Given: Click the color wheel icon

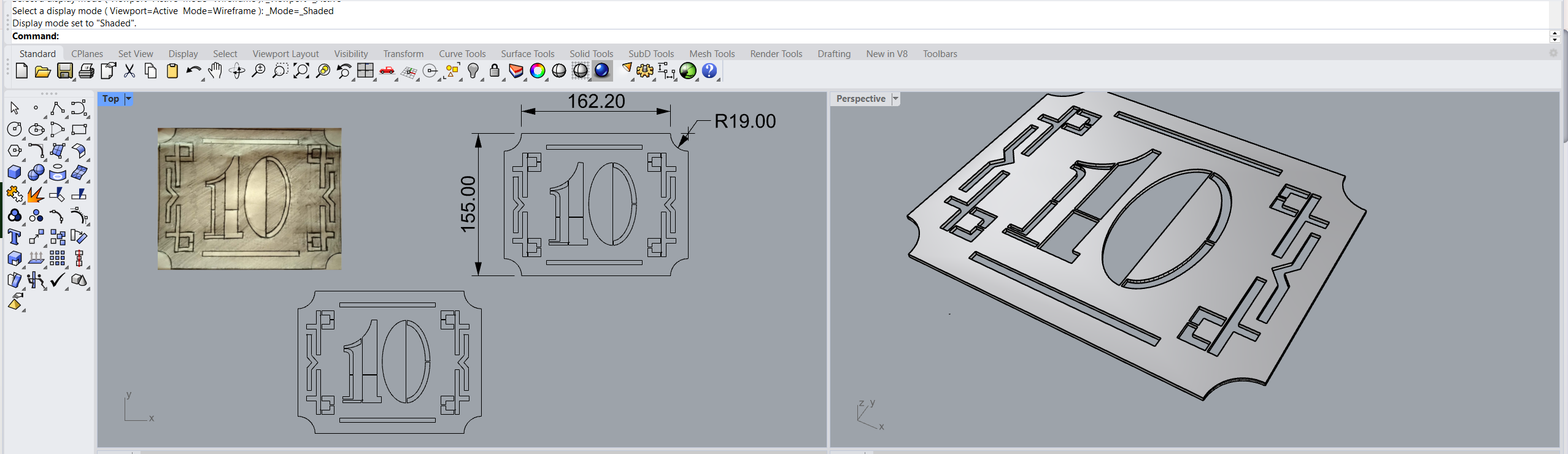Looking at the screenshot, I should (538, 71).
